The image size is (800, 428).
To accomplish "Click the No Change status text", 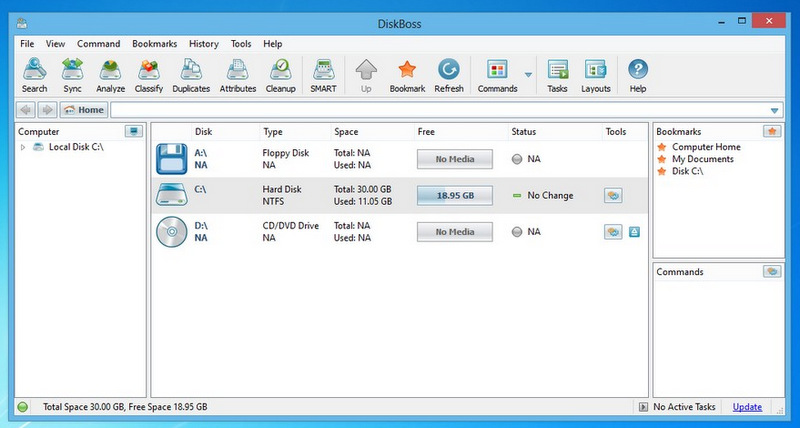I will pyautogui.click(x=550, y=195).
